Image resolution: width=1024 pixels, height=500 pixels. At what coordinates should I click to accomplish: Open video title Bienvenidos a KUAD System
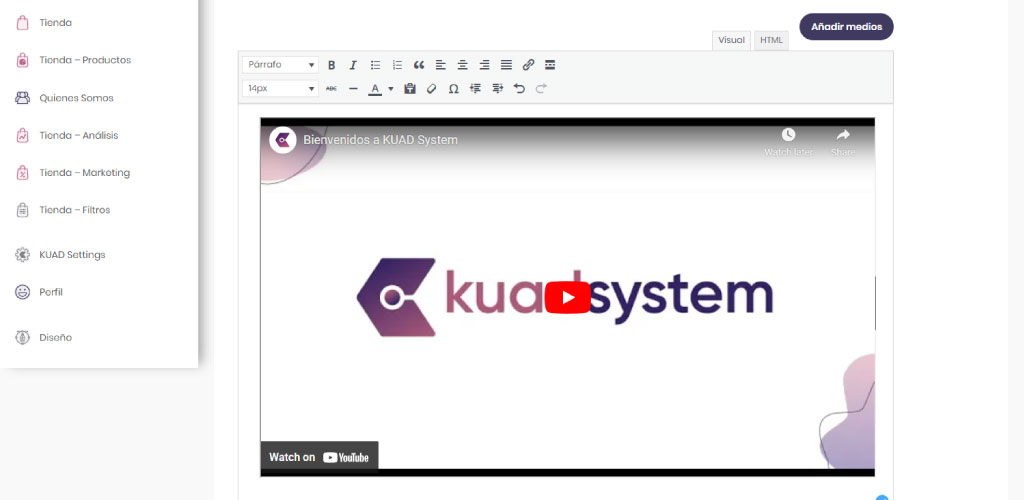pyautogui.click(x=380, y=140)
